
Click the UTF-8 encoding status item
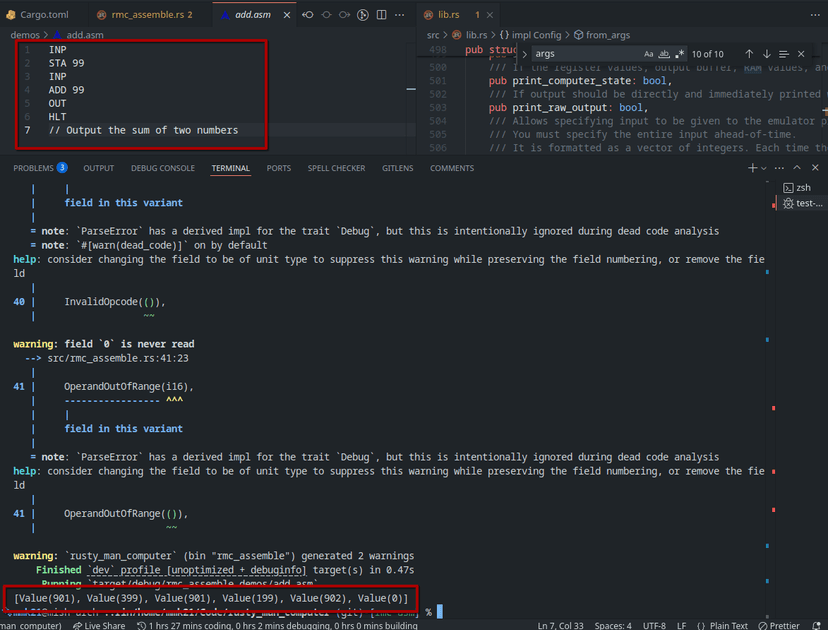[x=654, y=625]
